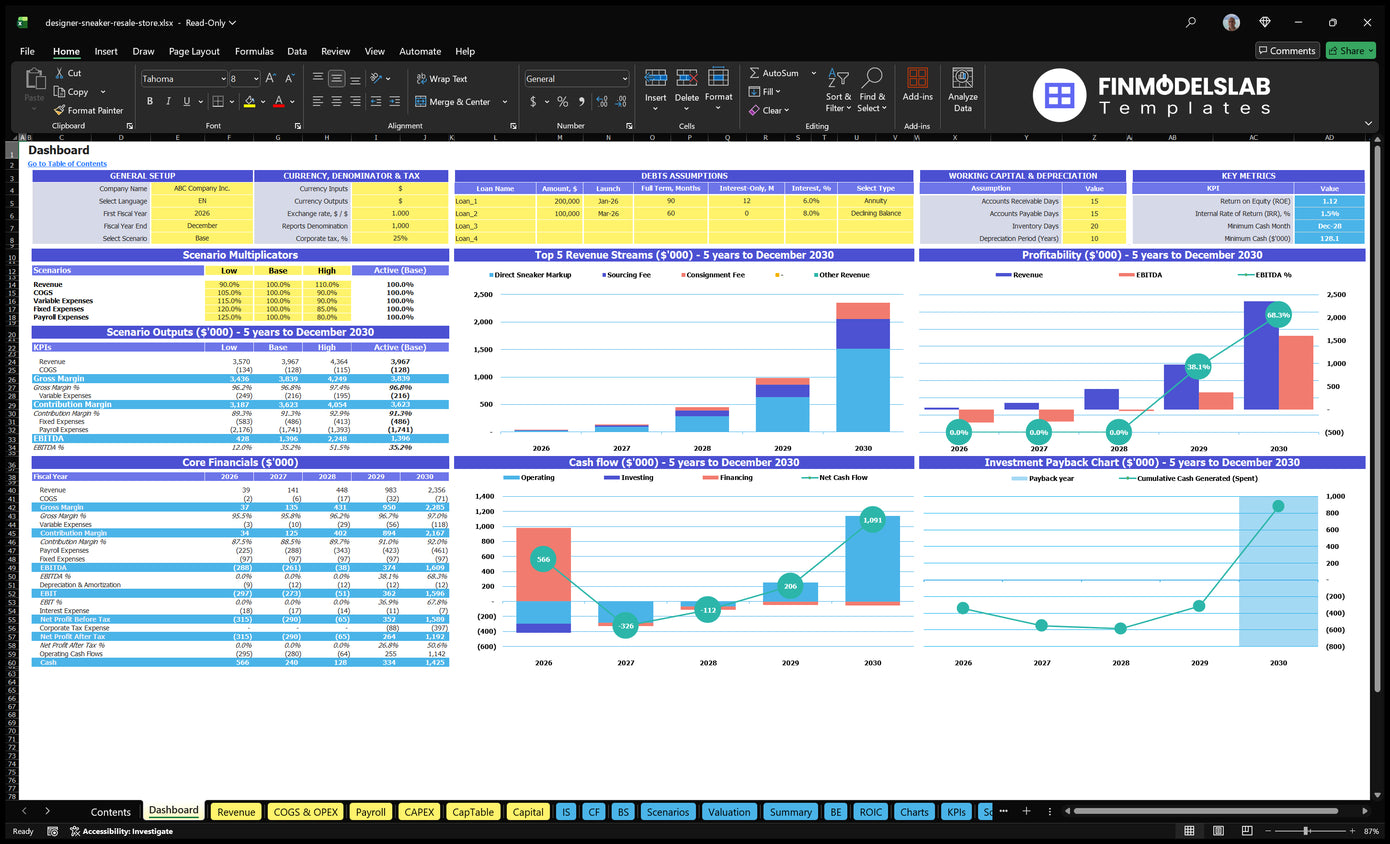Toggle Wrap Text option

point(440,79)
